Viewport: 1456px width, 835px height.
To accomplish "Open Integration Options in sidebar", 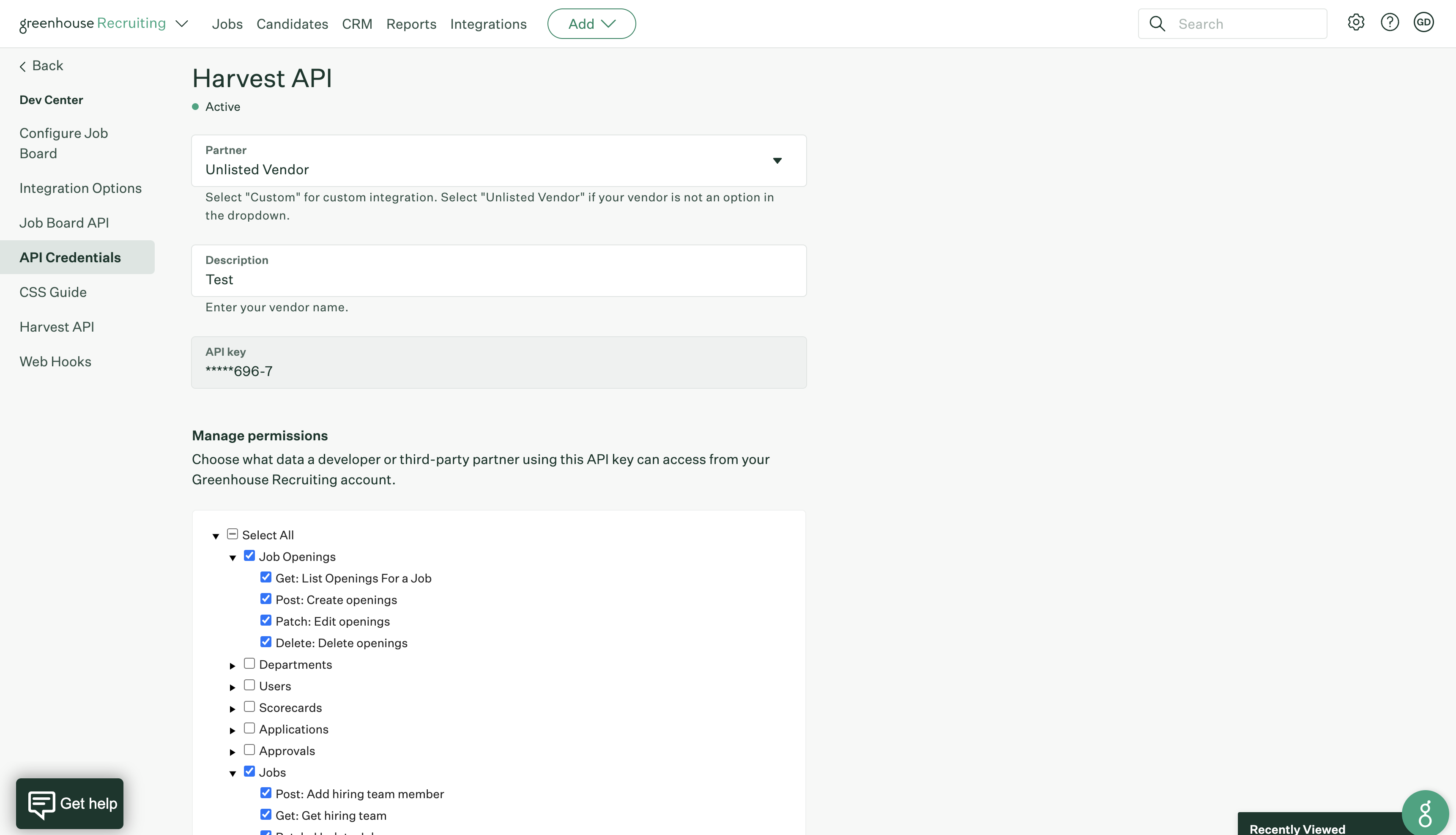I will pyautogui.click(x=80, y=188).
